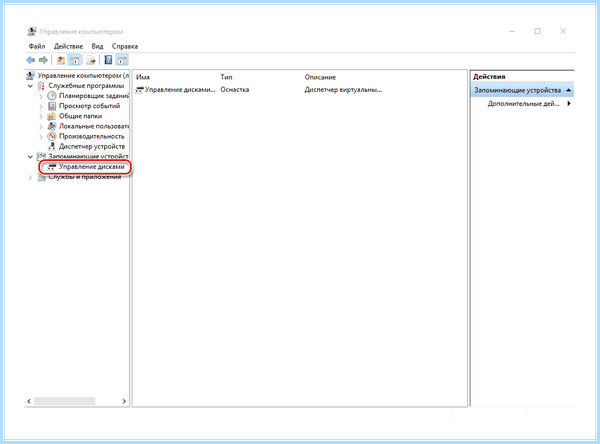Click the tree pane horizontal scrollbar thumb
The image size is (600, 444).
coord(64,401)
